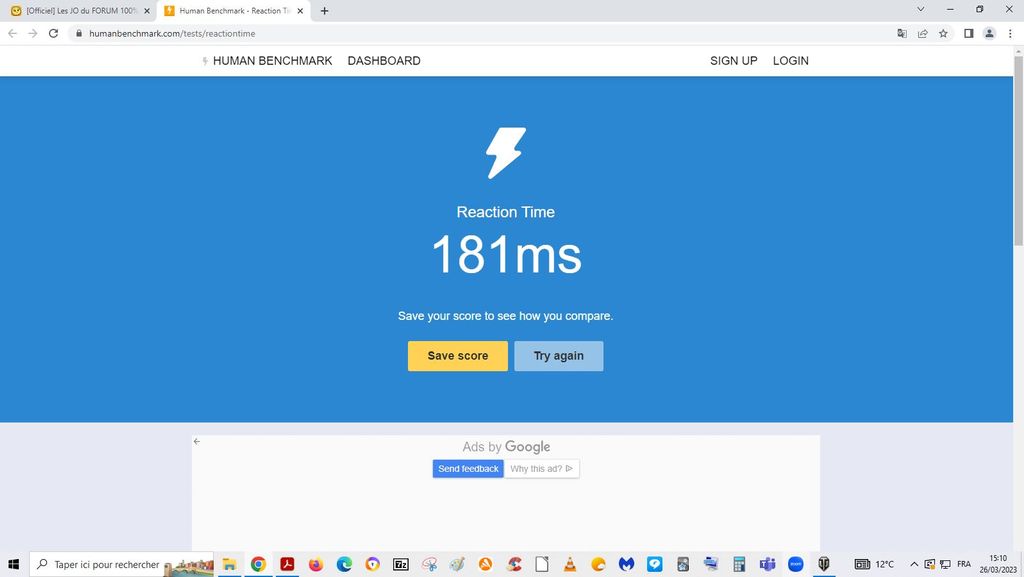The height and width of the screenshot is (577, 1024).
Task: Open the Login link
Action: tap(790, 61)
